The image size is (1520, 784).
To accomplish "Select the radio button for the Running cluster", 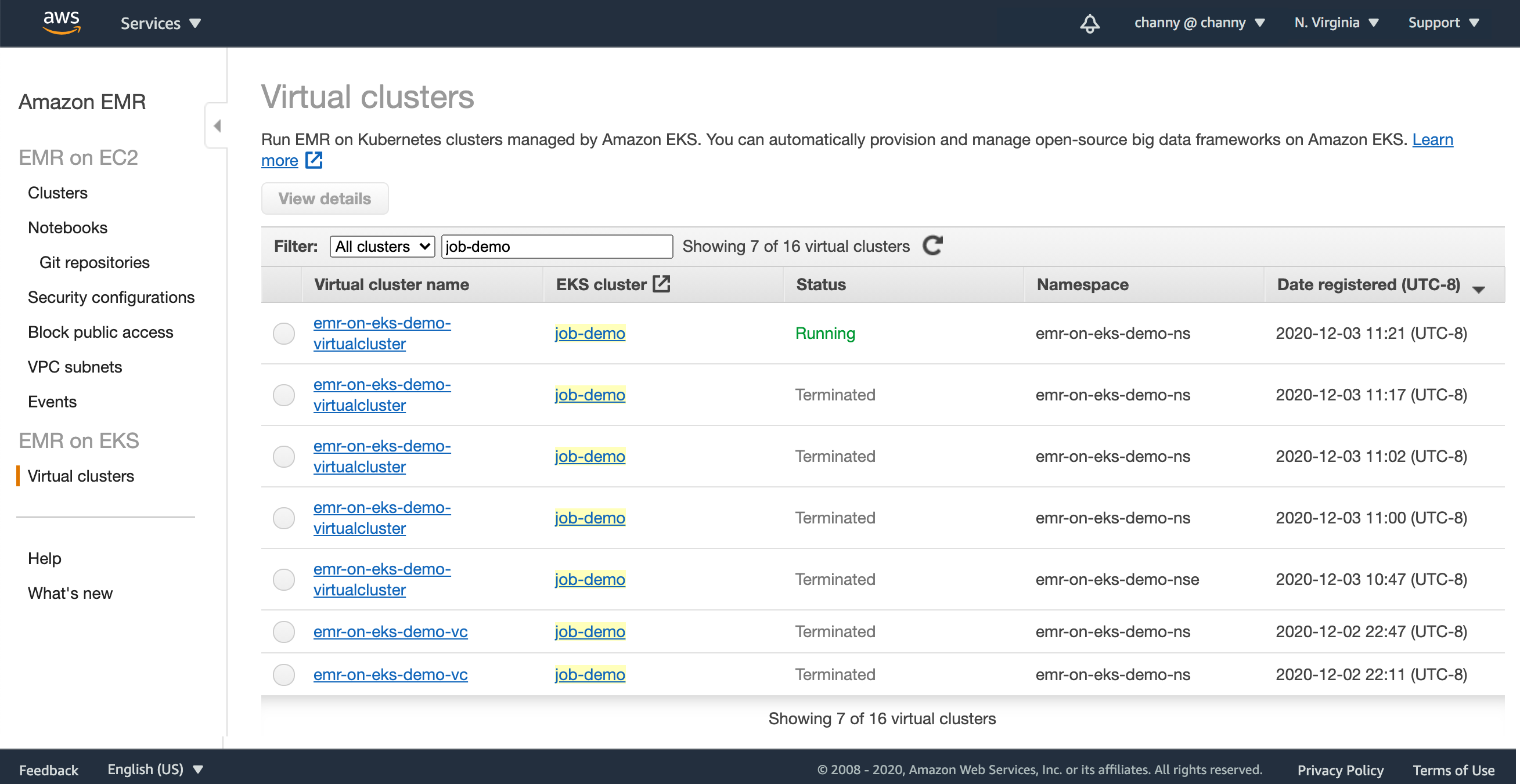I will (284, 333).
